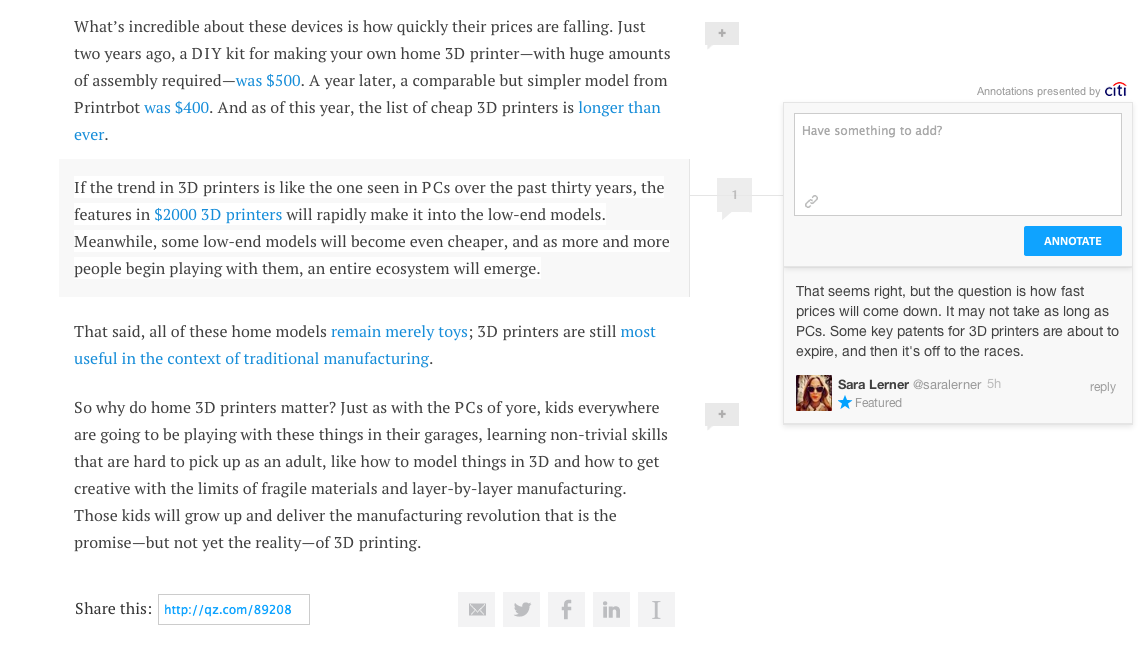Open the annotation bubble showing 1 comment
This screenshot has height=647, width=1143.
(x=734, y=195)
